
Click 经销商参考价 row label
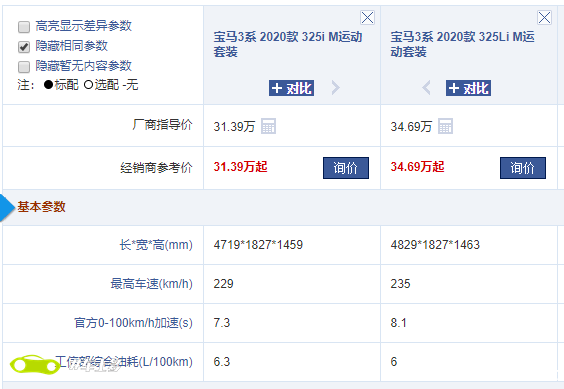(x=156, y=168)
